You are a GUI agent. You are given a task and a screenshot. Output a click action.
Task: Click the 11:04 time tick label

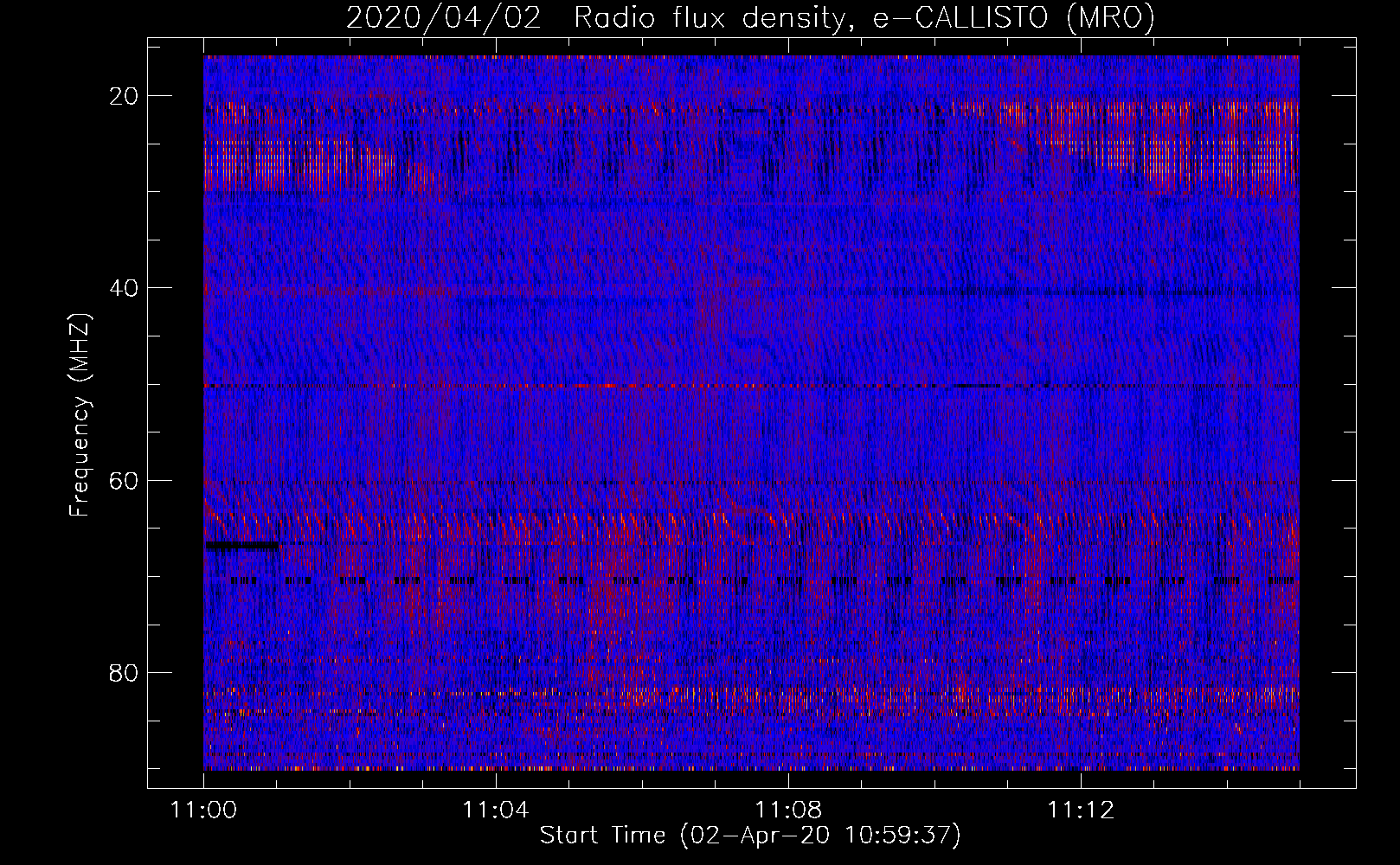(x=496, y=811)
